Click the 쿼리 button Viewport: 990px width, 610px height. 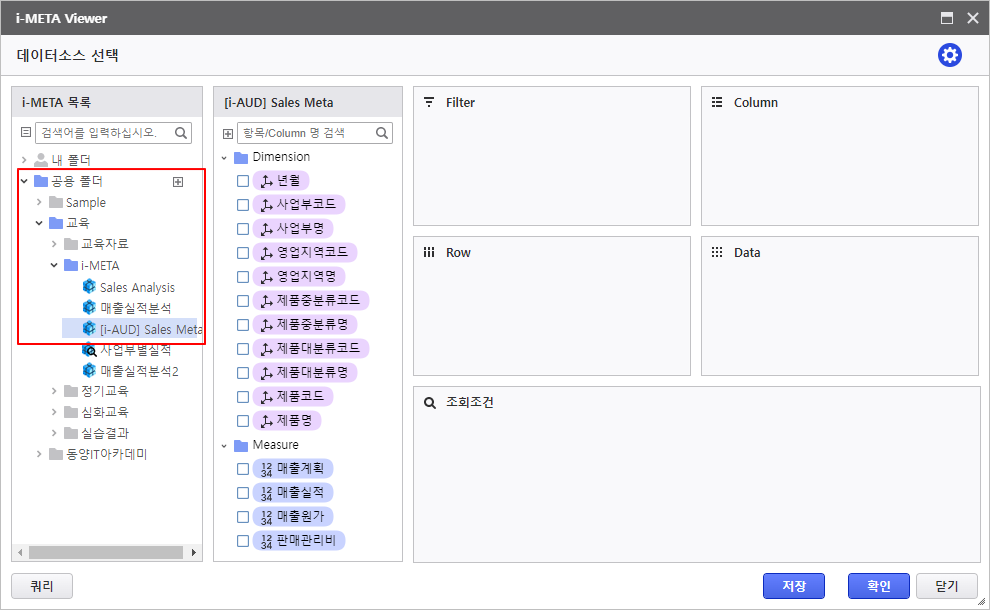pos(42,586)
